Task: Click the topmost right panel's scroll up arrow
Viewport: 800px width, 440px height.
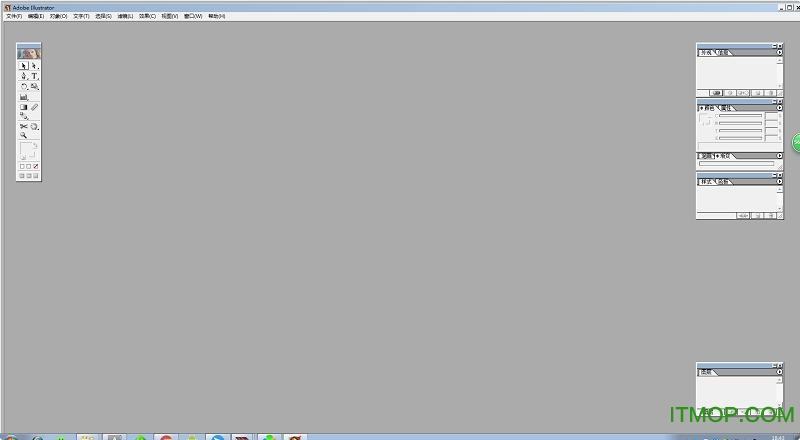Action: (779, 61)
